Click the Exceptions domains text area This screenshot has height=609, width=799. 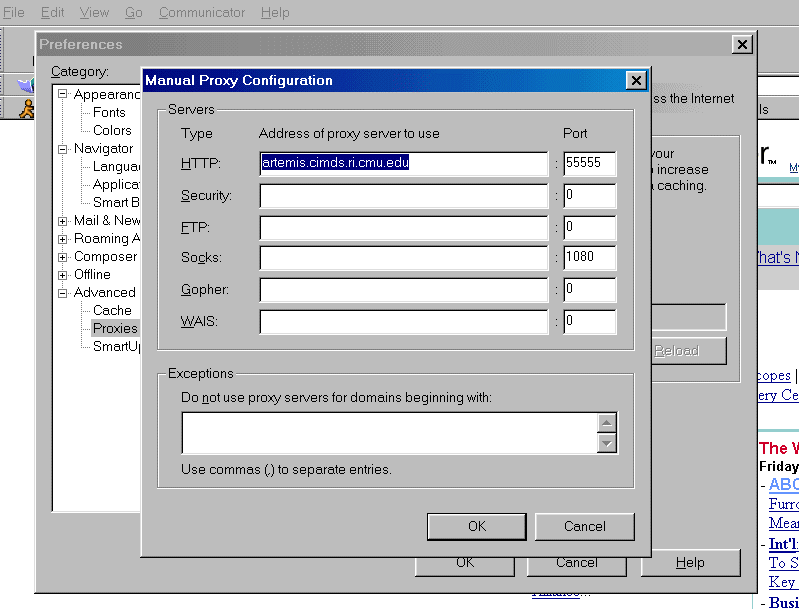[x=388, y=433]
